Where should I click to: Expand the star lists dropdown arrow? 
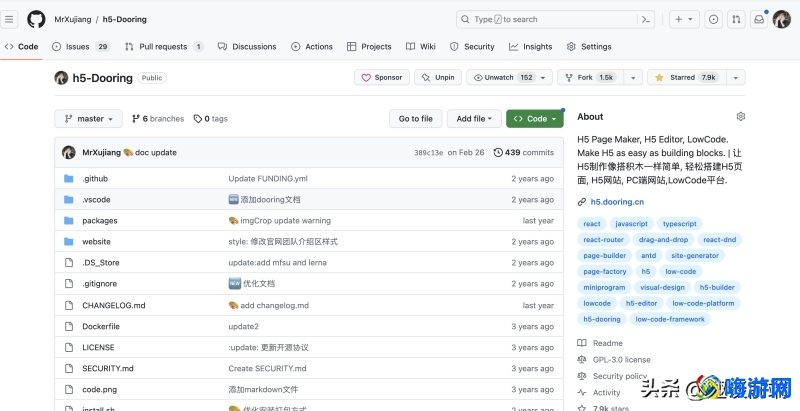736,78
